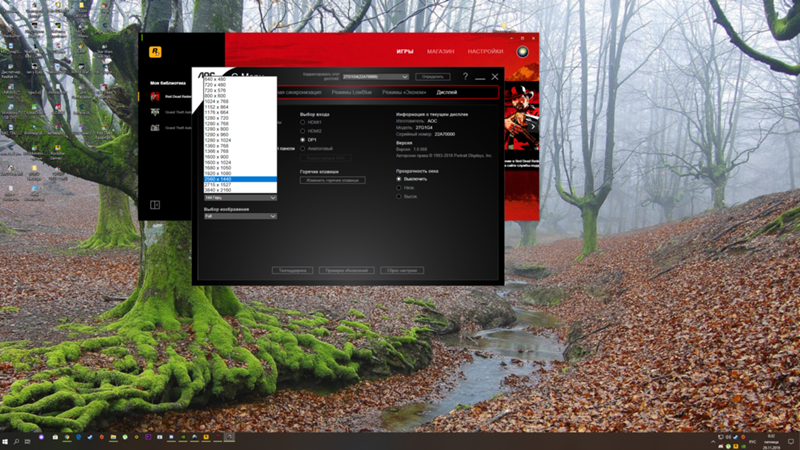Image resolution: width=800 pixels, height=450 pixels.
Task: Click the Корректировка VGA button
Action: 326,158
